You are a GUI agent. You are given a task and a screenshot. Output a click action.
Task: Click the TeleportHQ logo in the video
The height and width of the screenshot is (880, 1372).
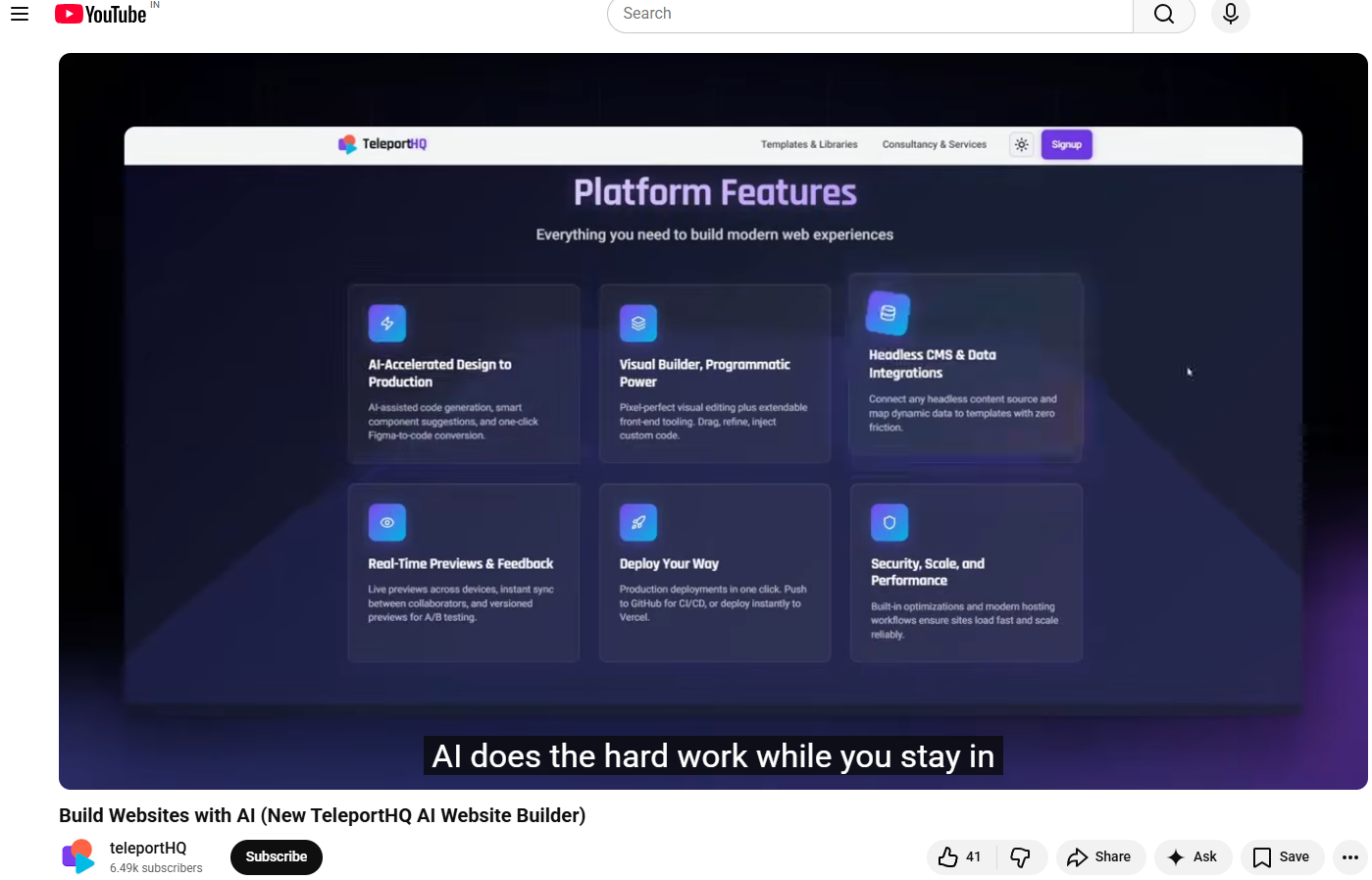(x=382, y=144)
